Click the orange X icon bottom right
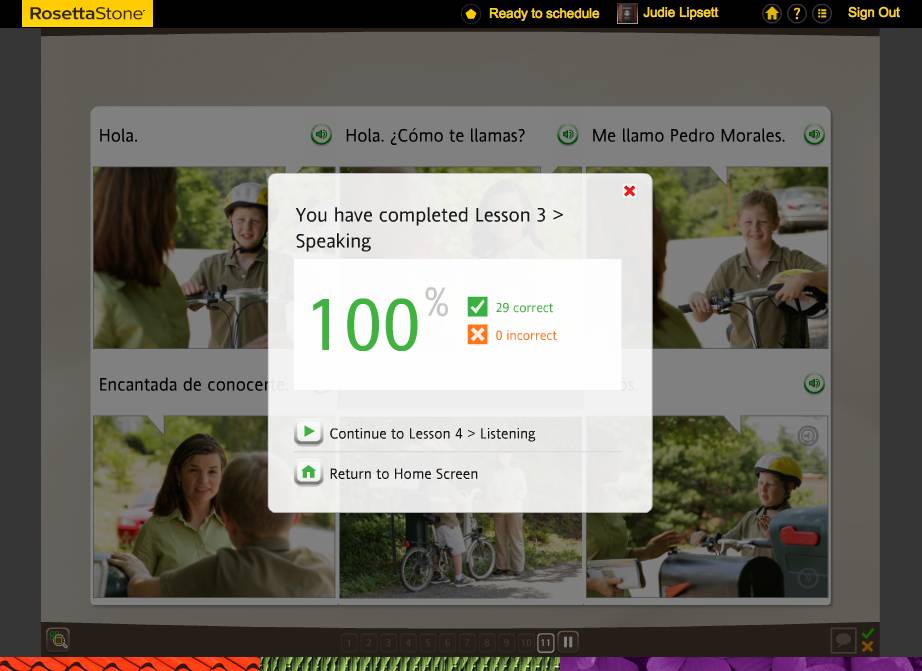 [x=868, y=646]
